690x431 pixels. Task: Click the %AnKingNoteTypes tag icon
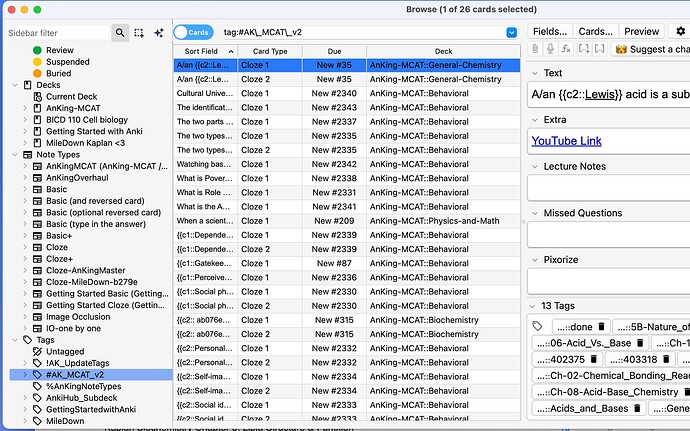pyautogui.click(x=38, y=386)
